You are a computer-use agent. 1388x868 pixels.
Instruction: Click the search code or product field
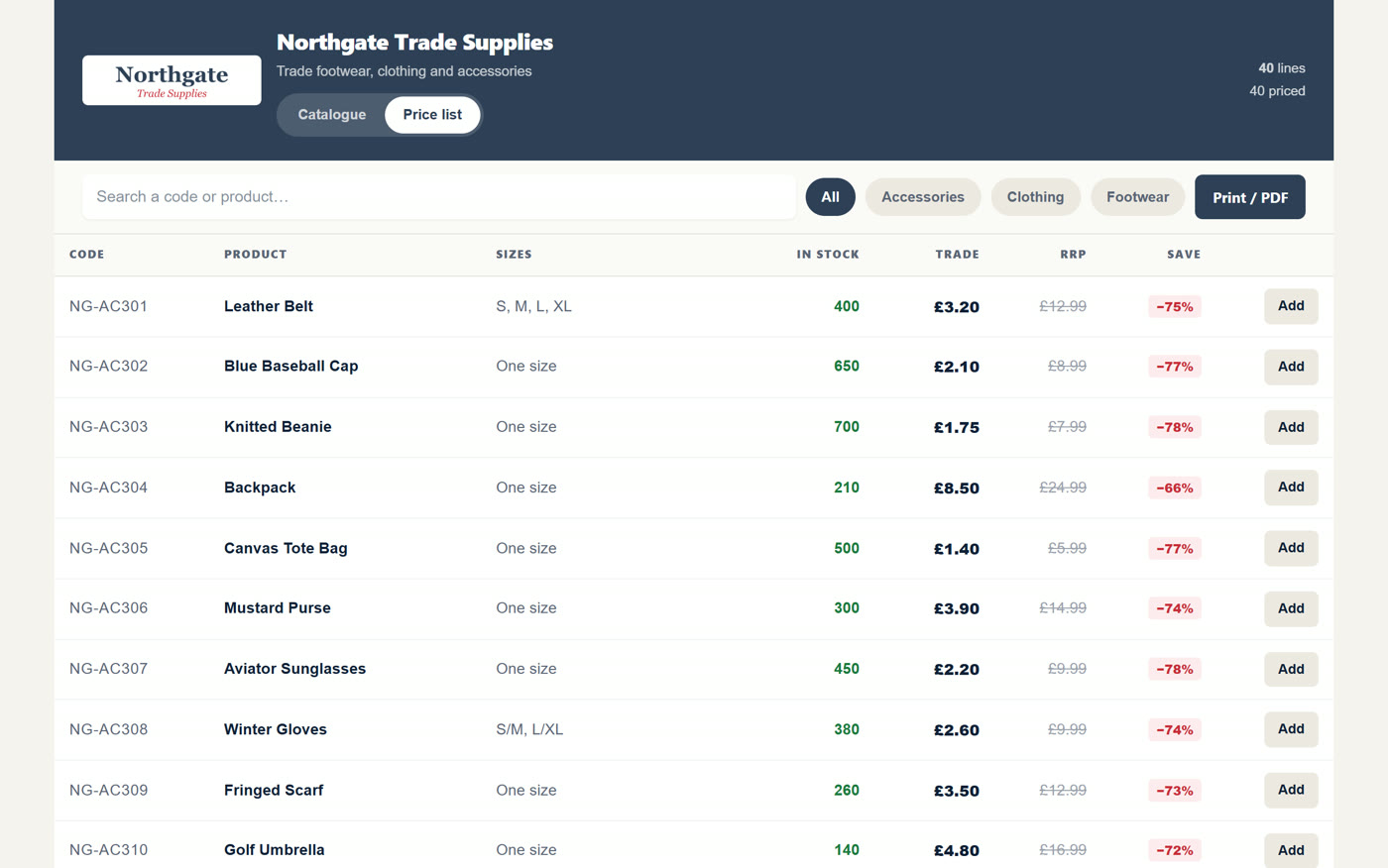click(x=439, y=197)
